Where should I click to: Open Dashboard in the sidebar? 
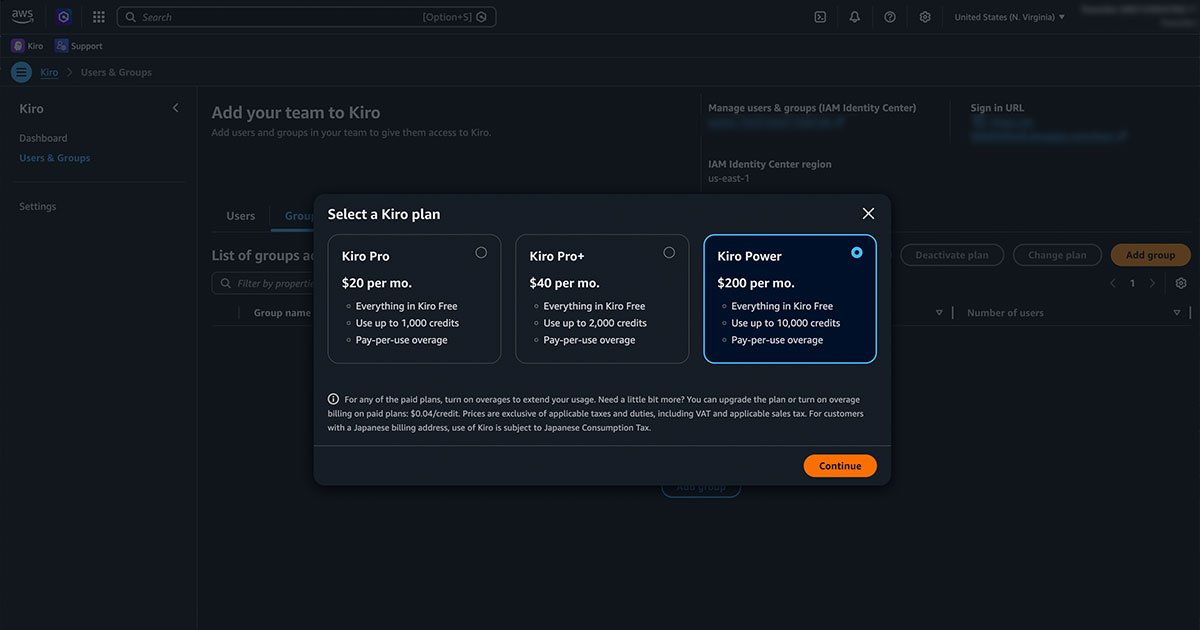point(43,138)
